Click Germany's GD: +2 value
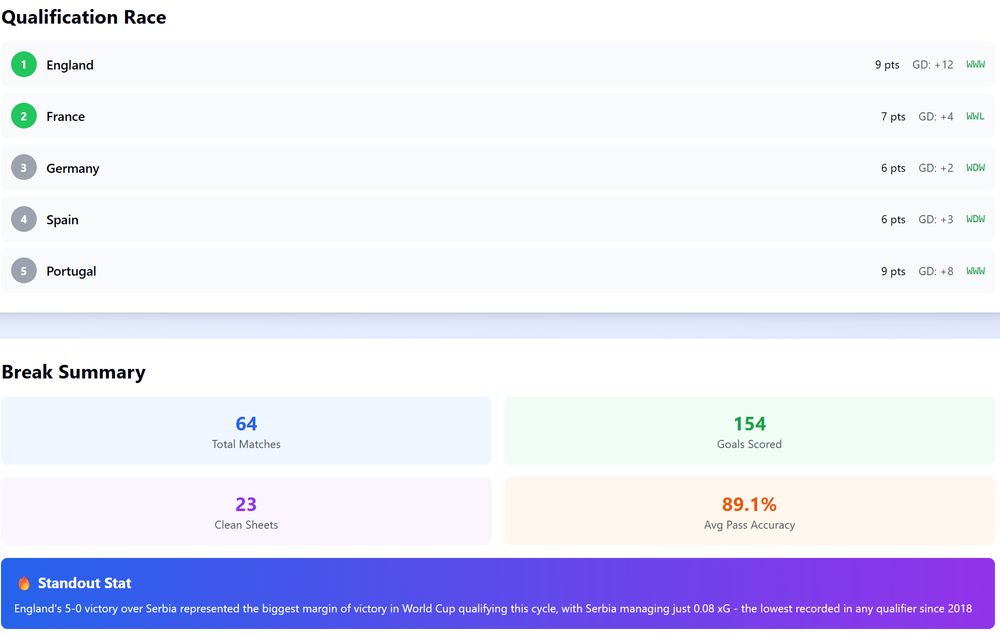The width and height of the screenshot is (1000, 635). click(x=936, y=168)
